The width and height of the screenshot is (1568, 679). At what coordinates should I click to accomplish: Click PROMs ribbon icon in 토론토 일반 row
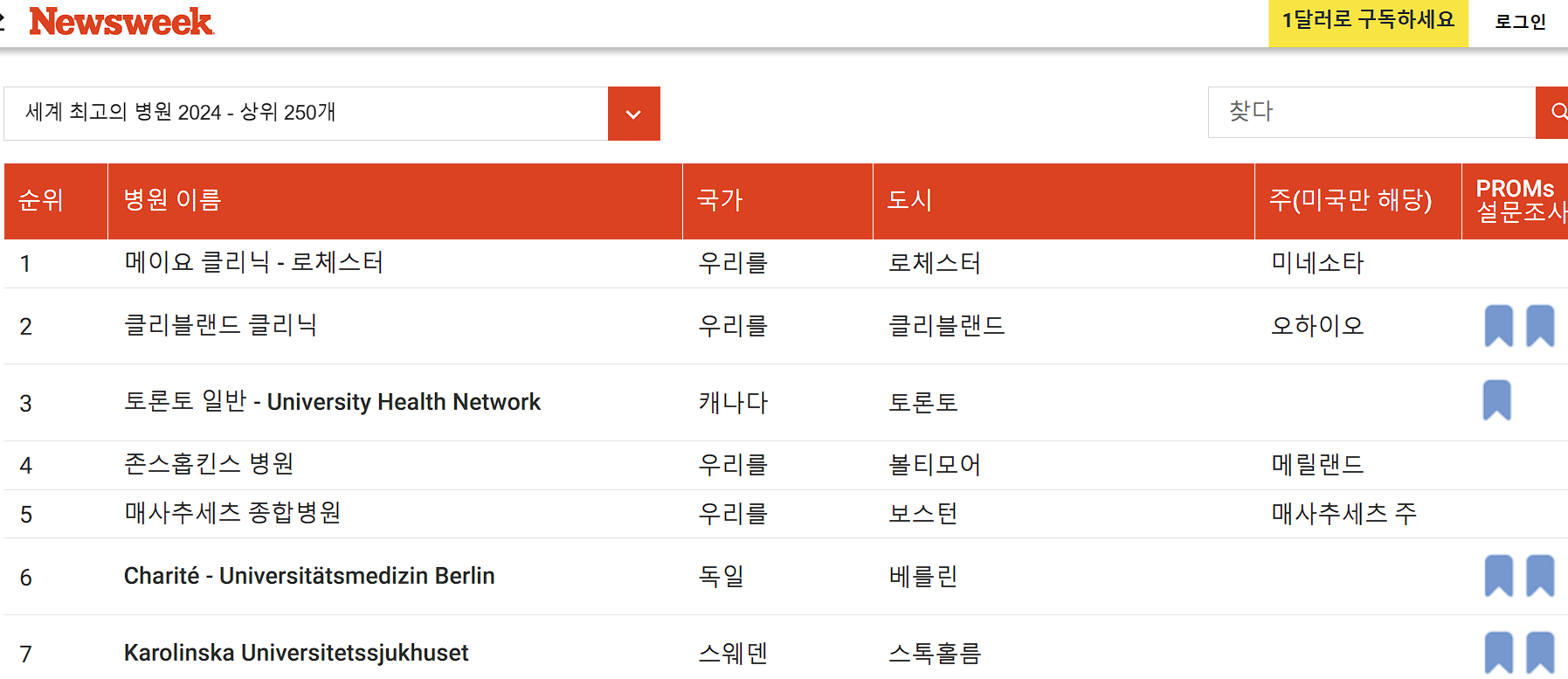point(1497,400)
